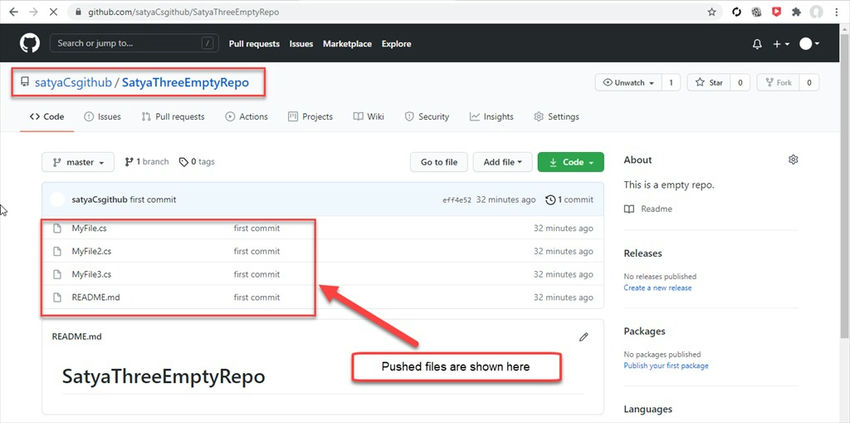850x423 pixels.
Task: Switch to the Wiki tab
Action: pos(369,117)
